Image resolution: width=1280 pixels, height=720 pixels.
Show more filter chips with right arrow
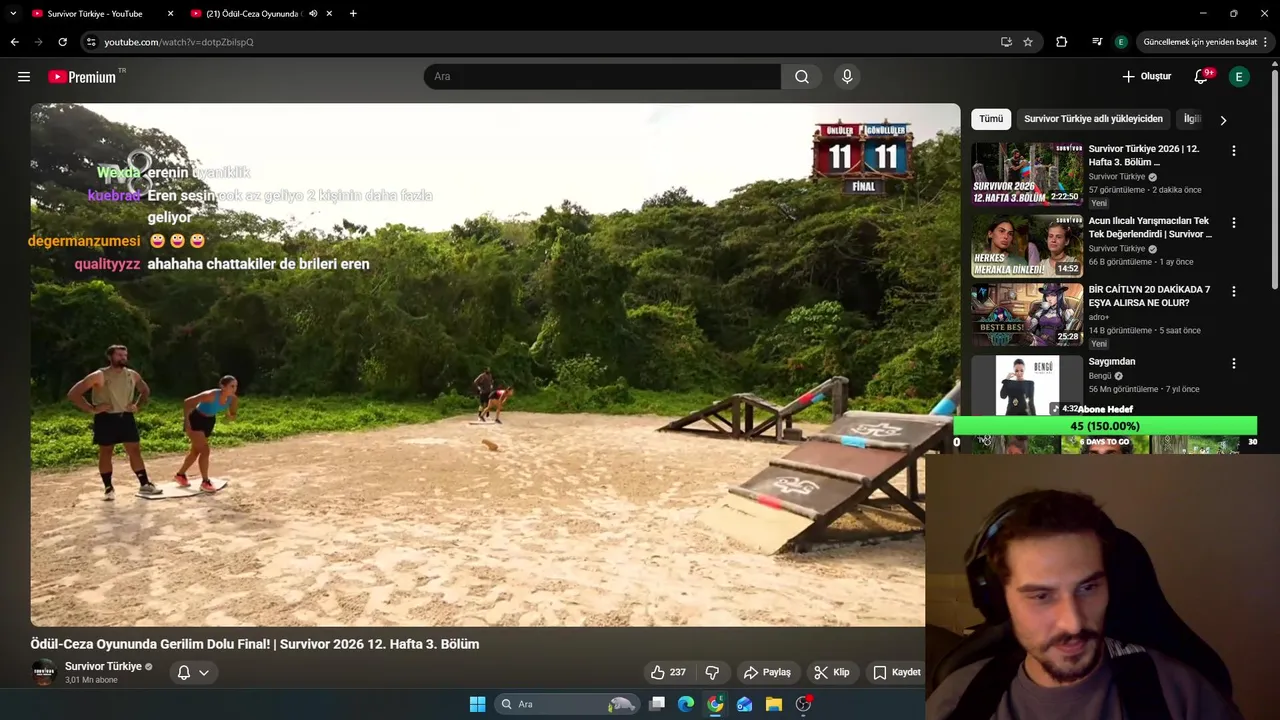[x=1223, y=120]
